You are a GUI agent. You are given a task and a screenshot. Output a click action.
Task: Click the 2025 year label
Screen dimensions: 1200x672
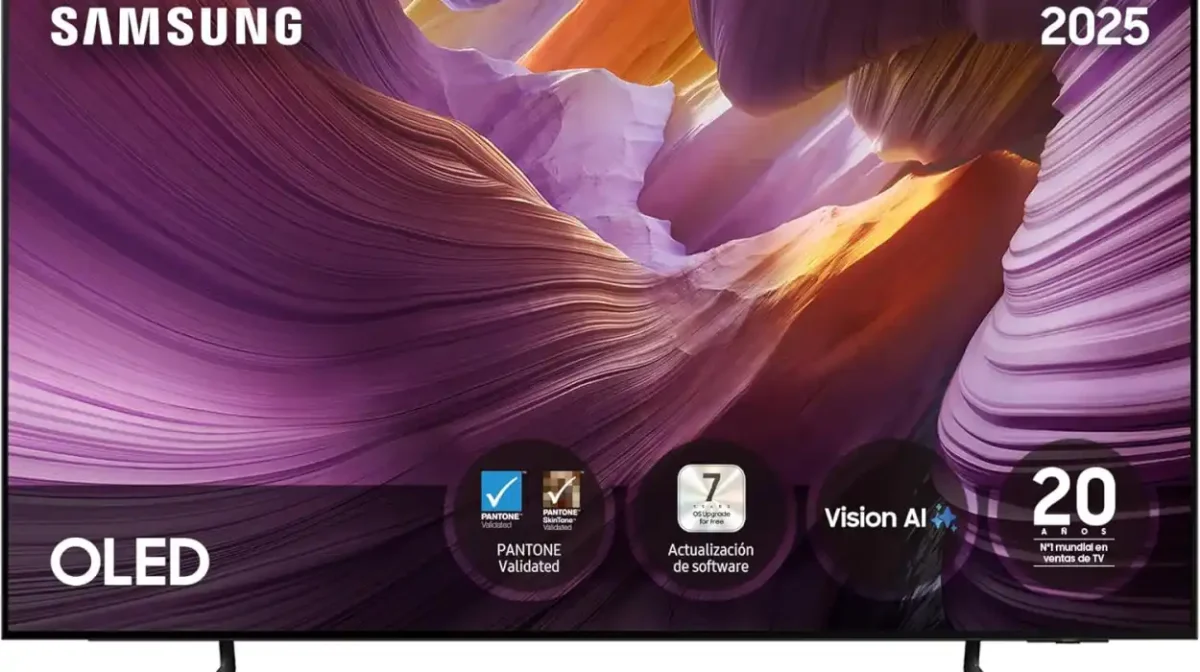[1095, 26]
